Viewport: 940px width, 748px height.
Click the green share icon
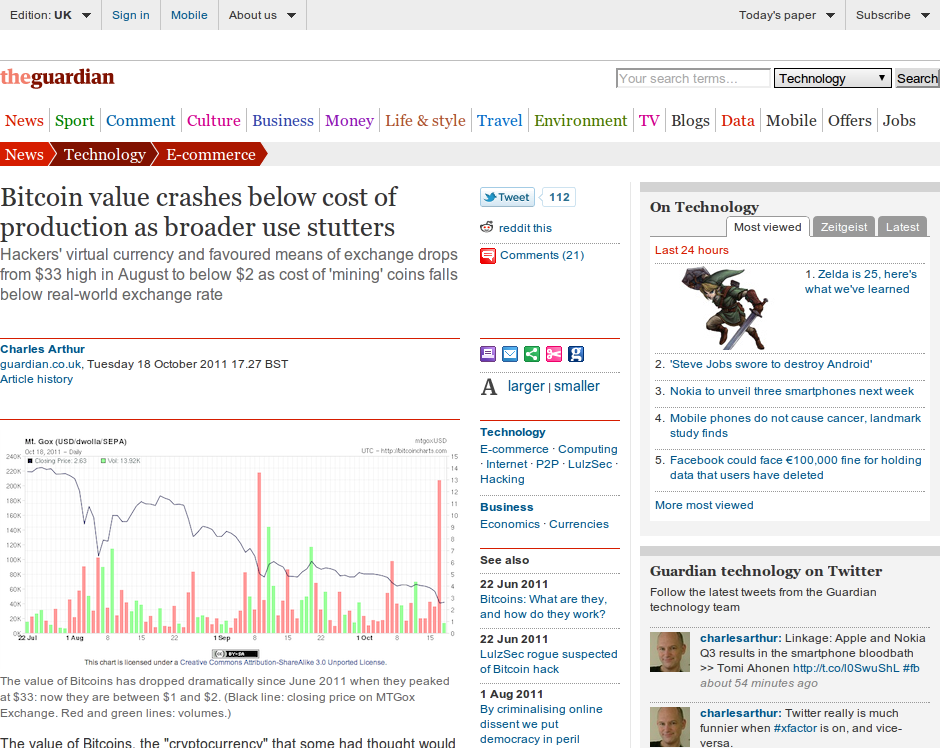click(x=532, y=354)
